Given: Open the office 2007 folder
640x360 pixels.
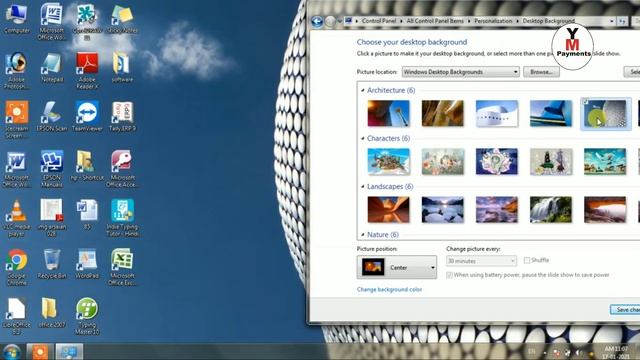Looking at the screenshot, I should (x=52, y=313).
